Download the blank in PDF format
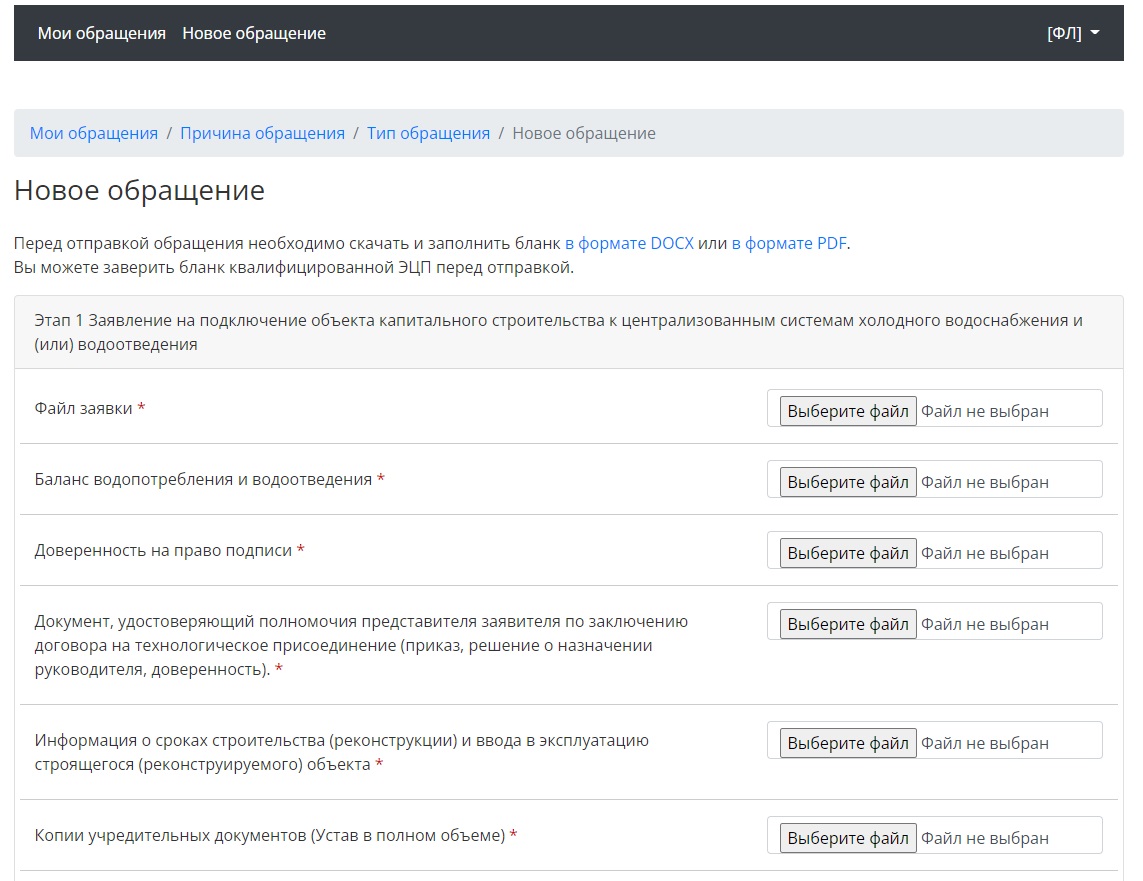The width and height of the screenshot is (1143, 881). click(x=789, y=243)
